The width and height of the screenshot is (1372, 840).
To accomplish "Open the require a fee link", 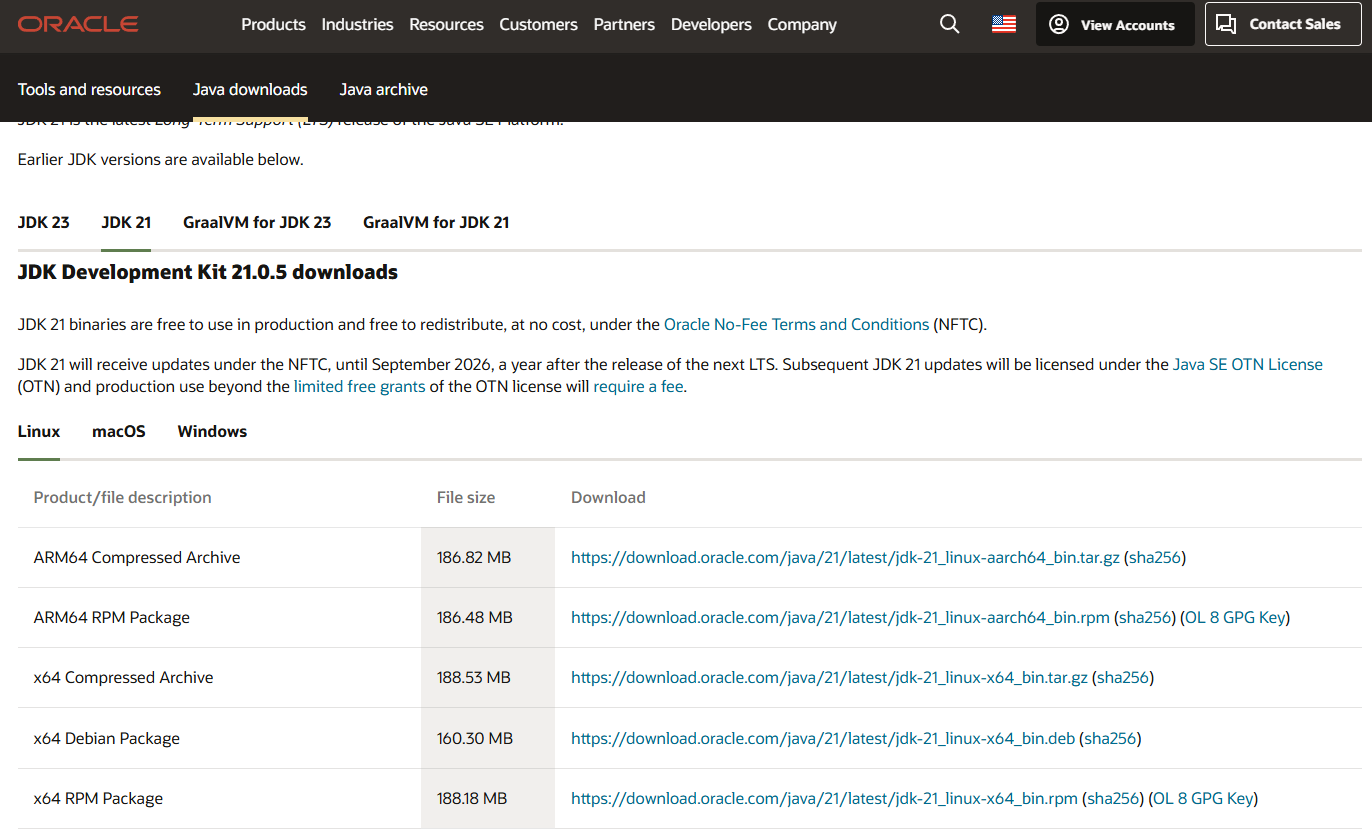I will (638, 386).
